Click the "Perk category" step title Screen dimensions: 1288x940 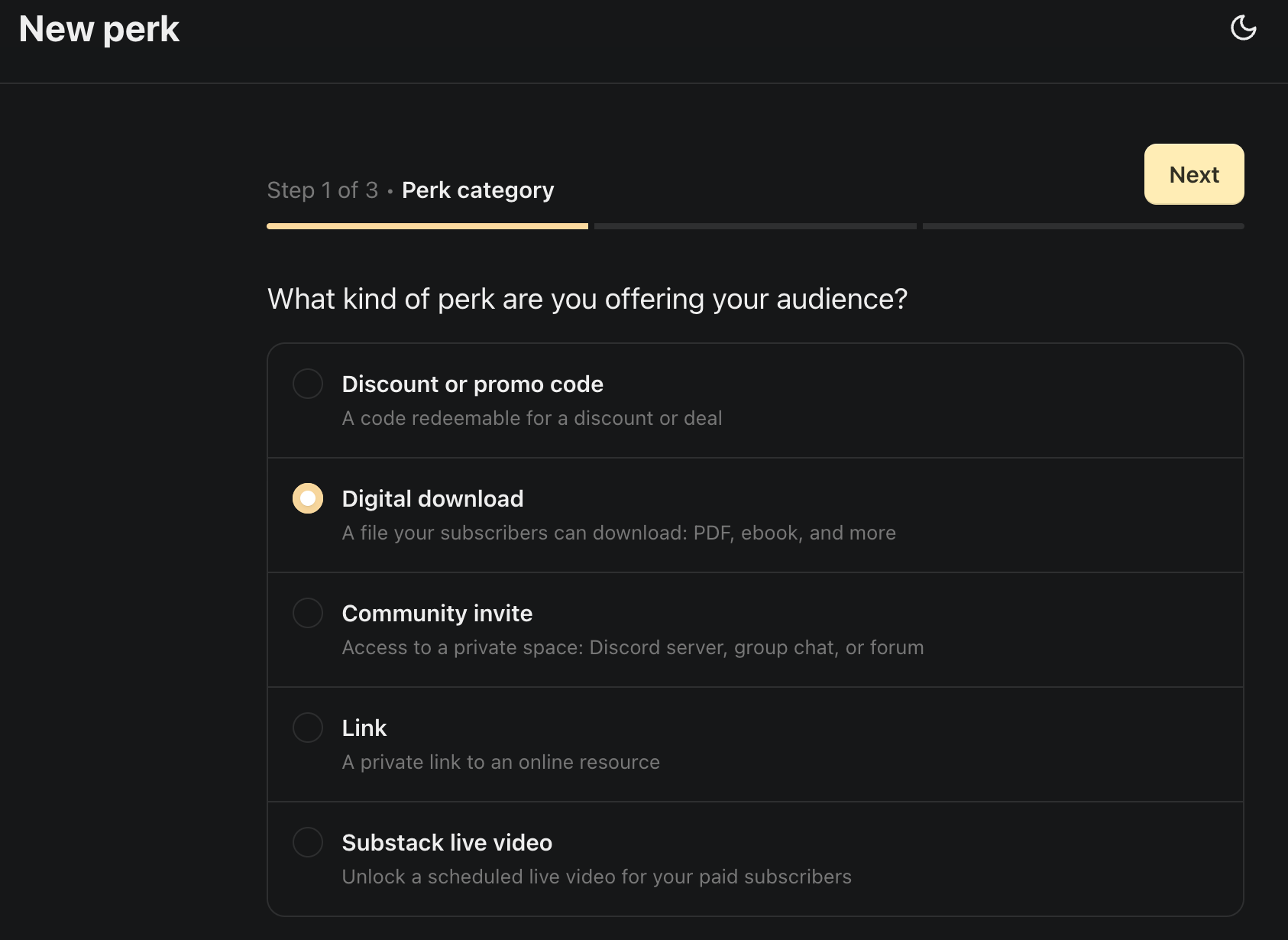(x=478, y=190)
